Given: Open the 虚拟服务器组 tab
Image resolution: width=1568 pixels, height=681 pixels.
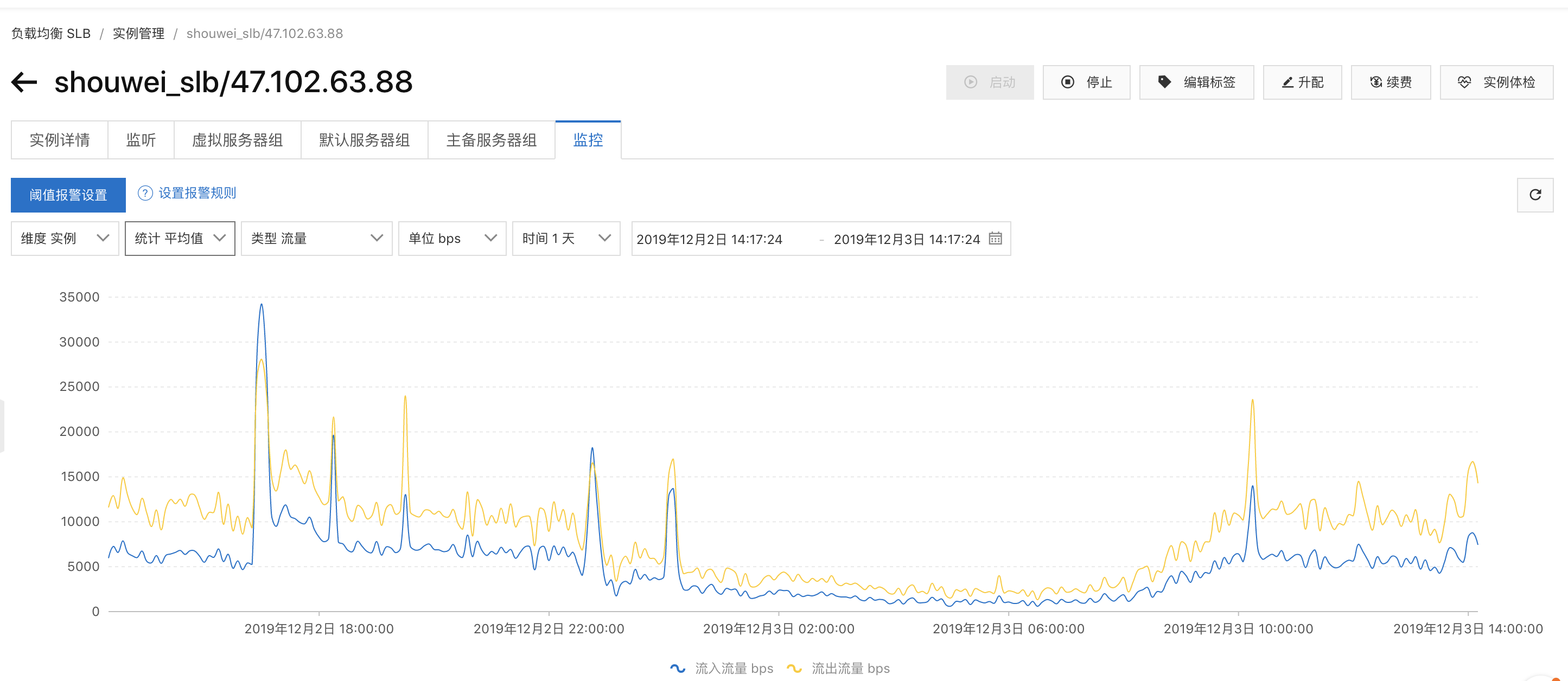Looking at the screenshot, I should (x=237, y=140).
